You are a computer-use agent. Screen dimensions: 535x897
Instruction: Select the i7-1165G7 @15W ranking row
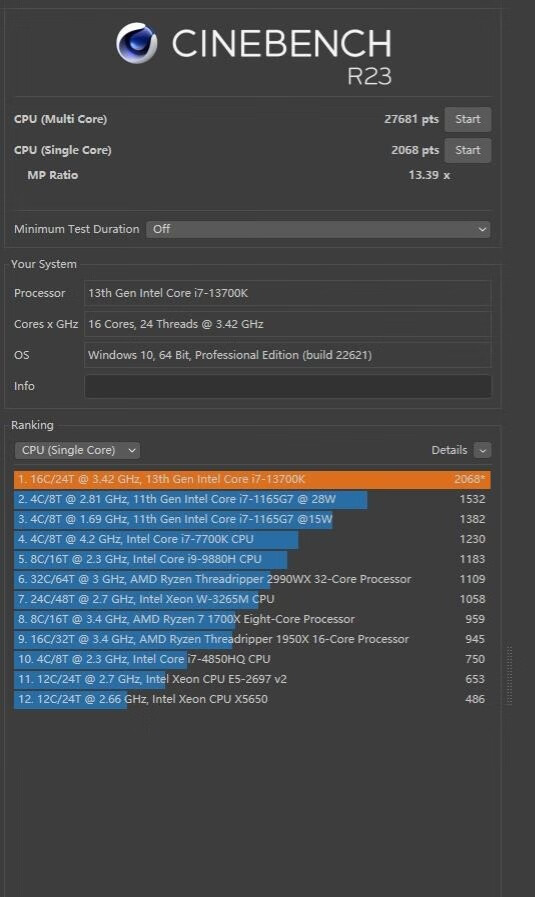252,519
